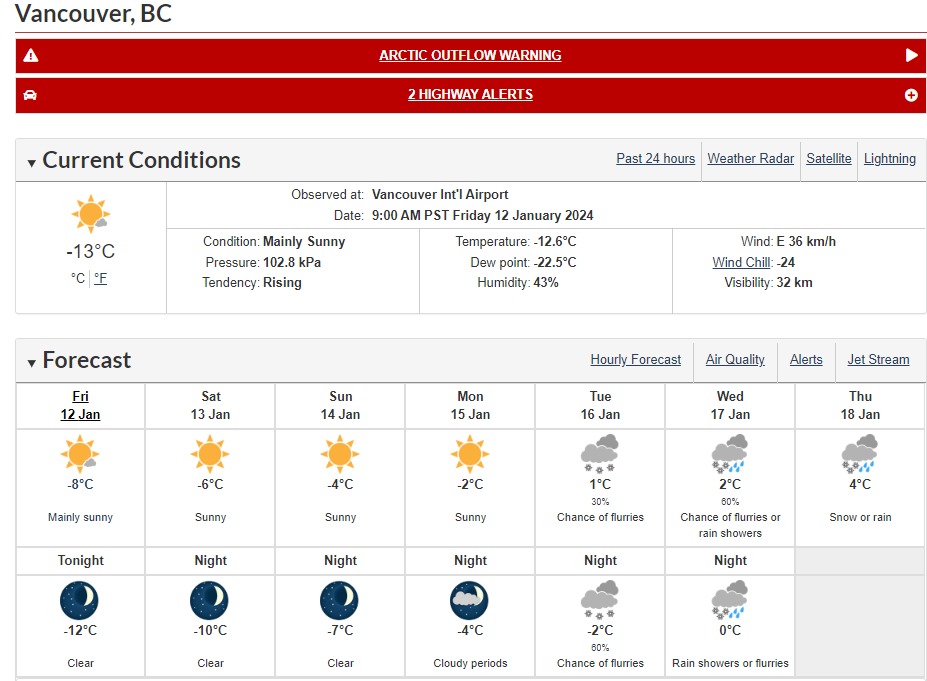This screenshot has width=927, height=681.
Task: Collapse the Forecast section
Action: click(32, 362)
